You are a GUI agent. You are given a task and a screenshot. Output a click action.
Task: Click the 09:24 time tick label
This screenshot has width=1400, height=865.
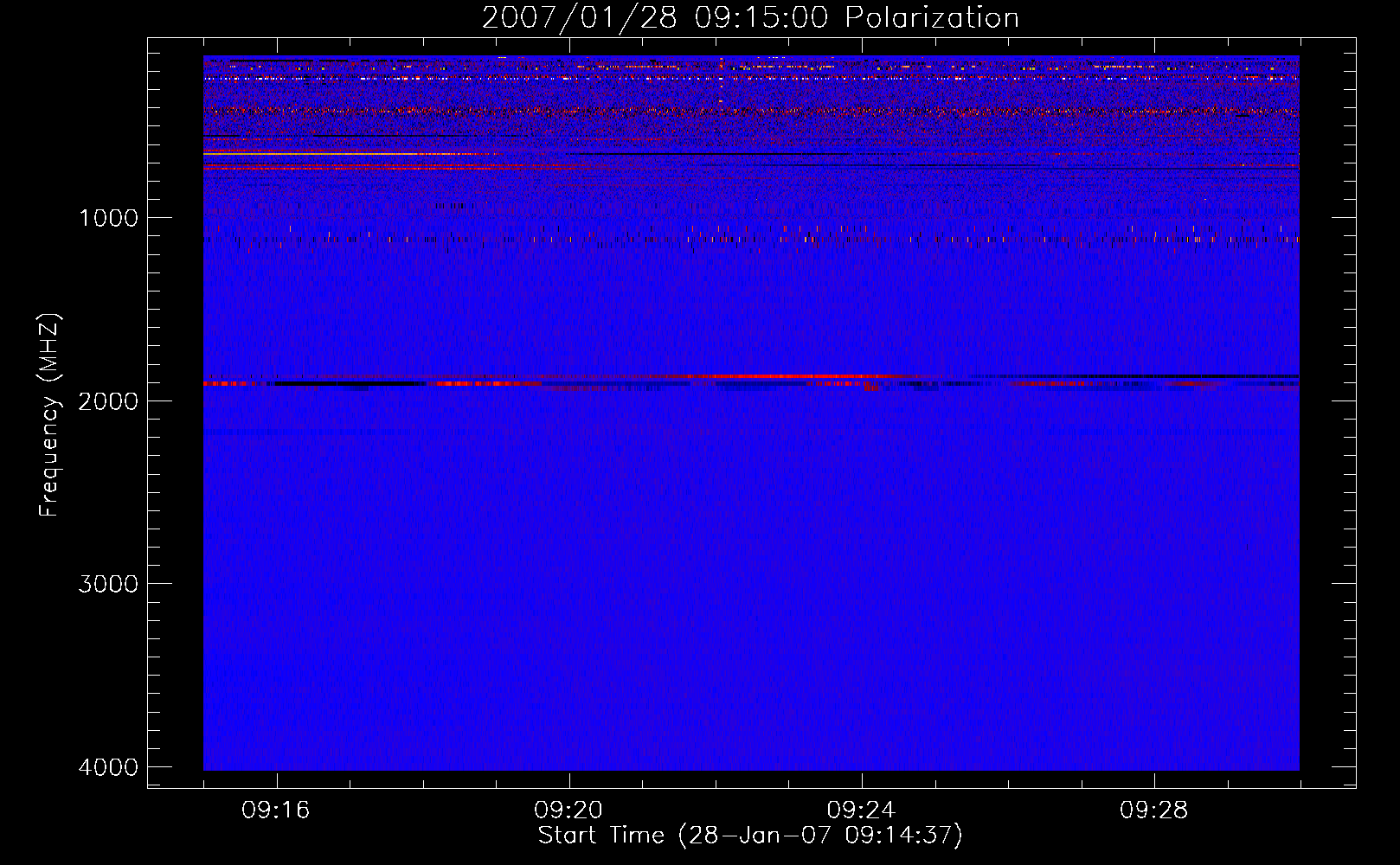pyautogui.click(x=861, y=811)
